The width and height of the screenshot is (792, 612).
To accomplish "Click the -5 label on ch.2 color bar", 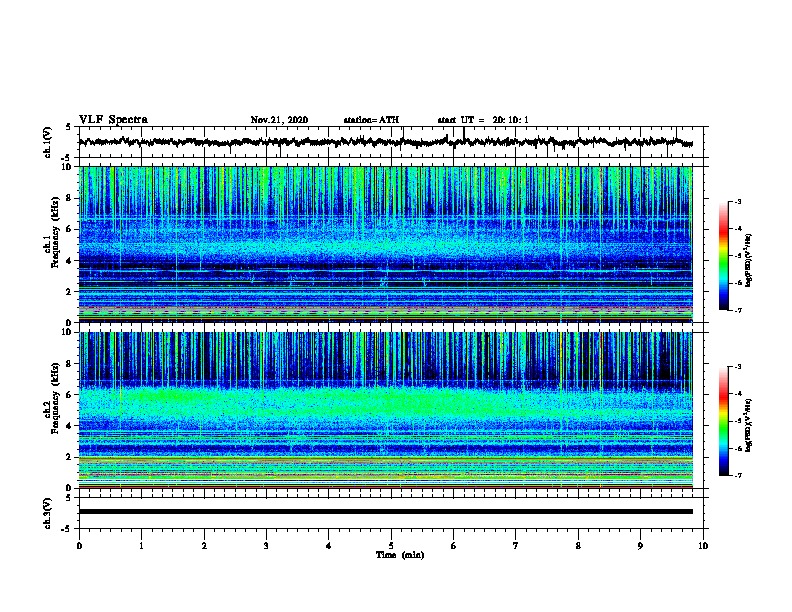I will coord(737,421).
